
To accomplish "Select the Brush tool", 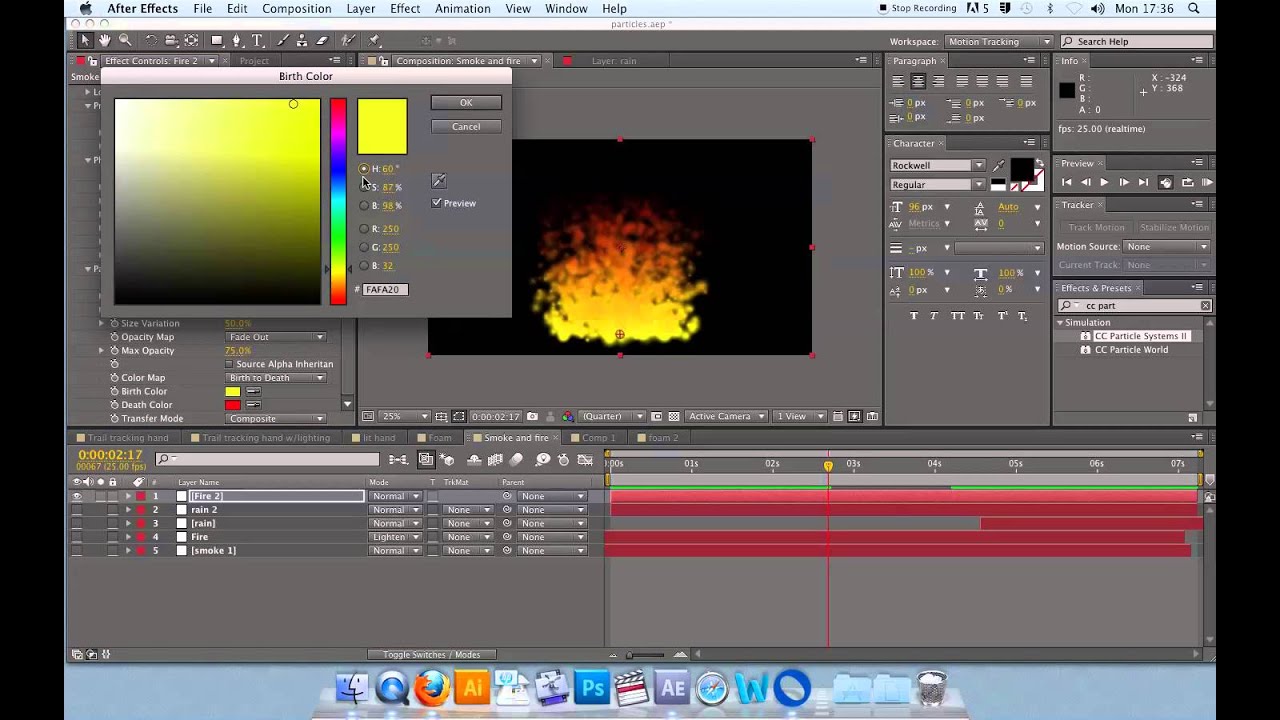I will pos(285,41).
